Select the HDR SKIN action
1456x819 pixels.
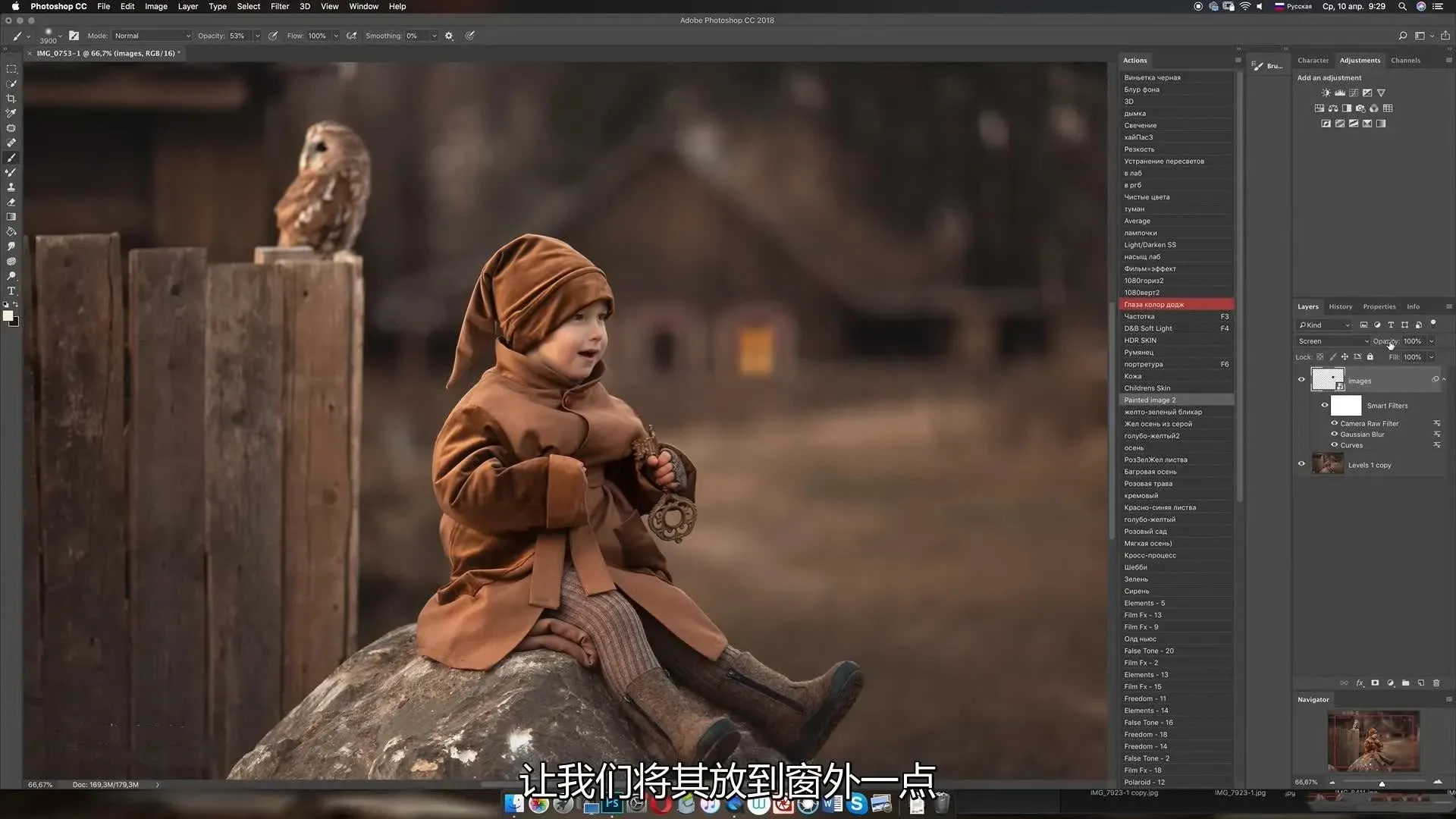coord(1140,340)
